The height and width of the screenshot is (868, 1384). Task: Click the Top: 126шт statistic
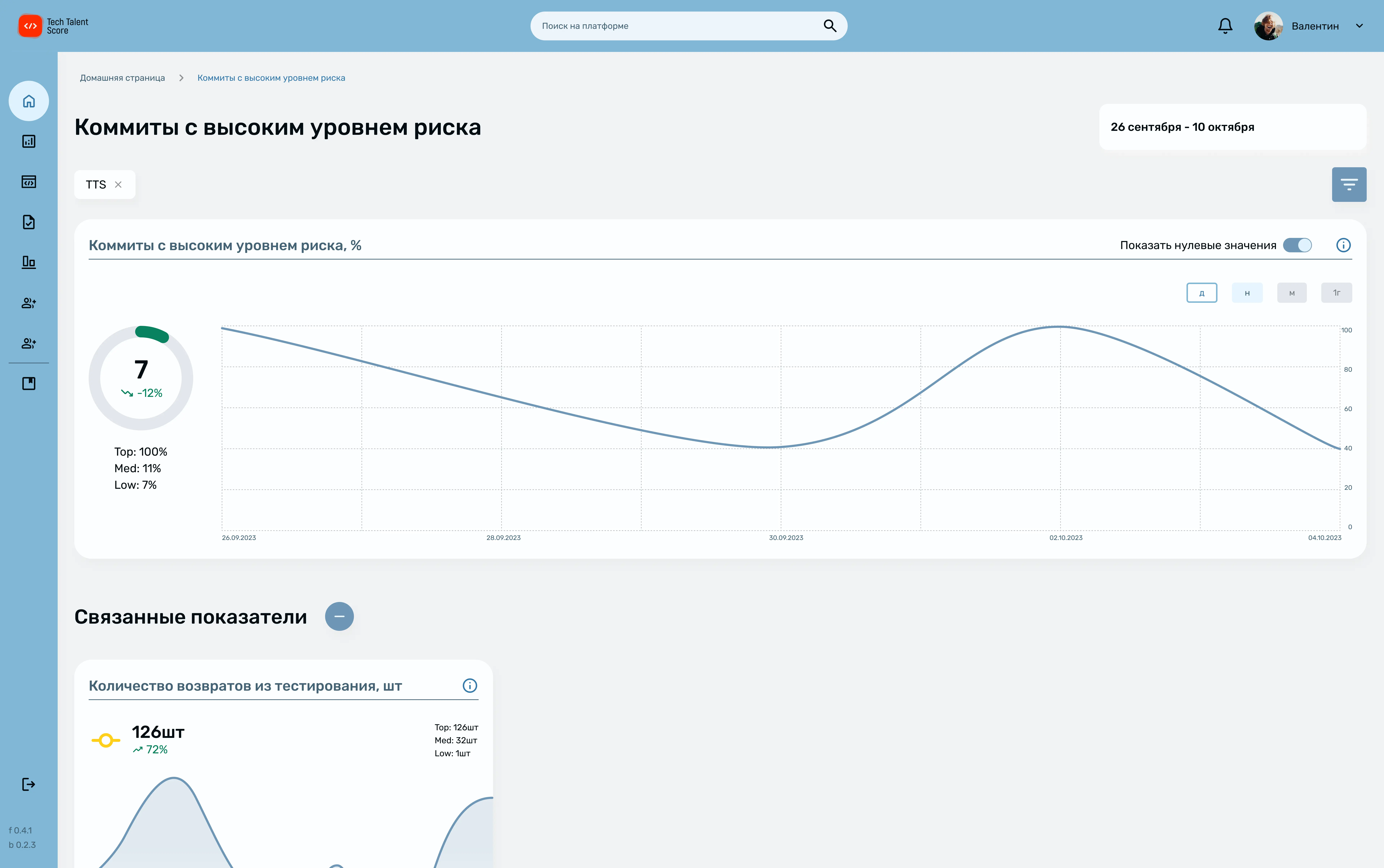click(x=456, y=727)
